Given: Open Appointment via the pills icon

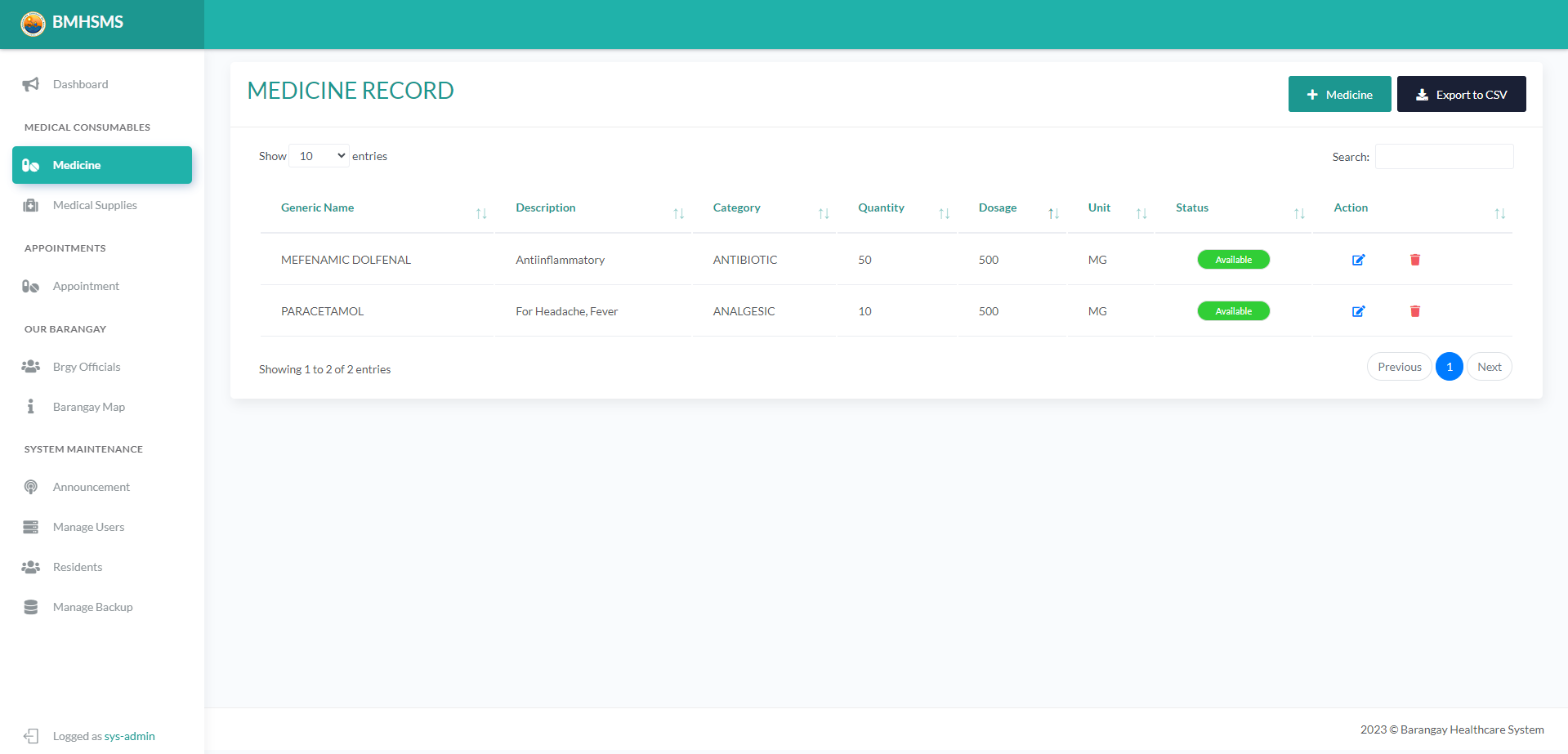Looking at the screenshot, I should (x=30, y=286).
